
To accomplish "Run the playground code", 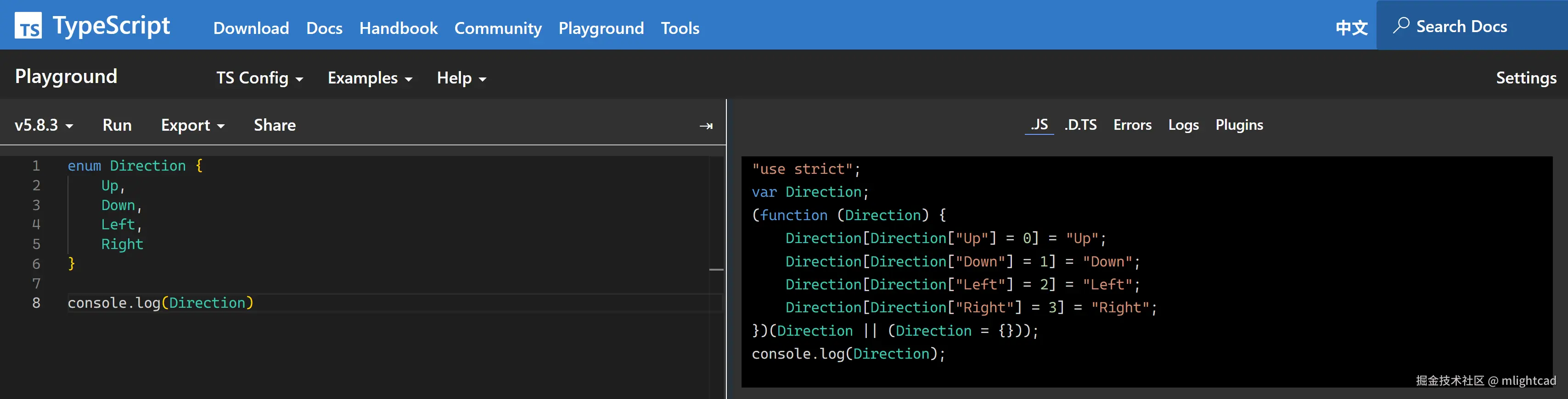I will pos(117,125).
